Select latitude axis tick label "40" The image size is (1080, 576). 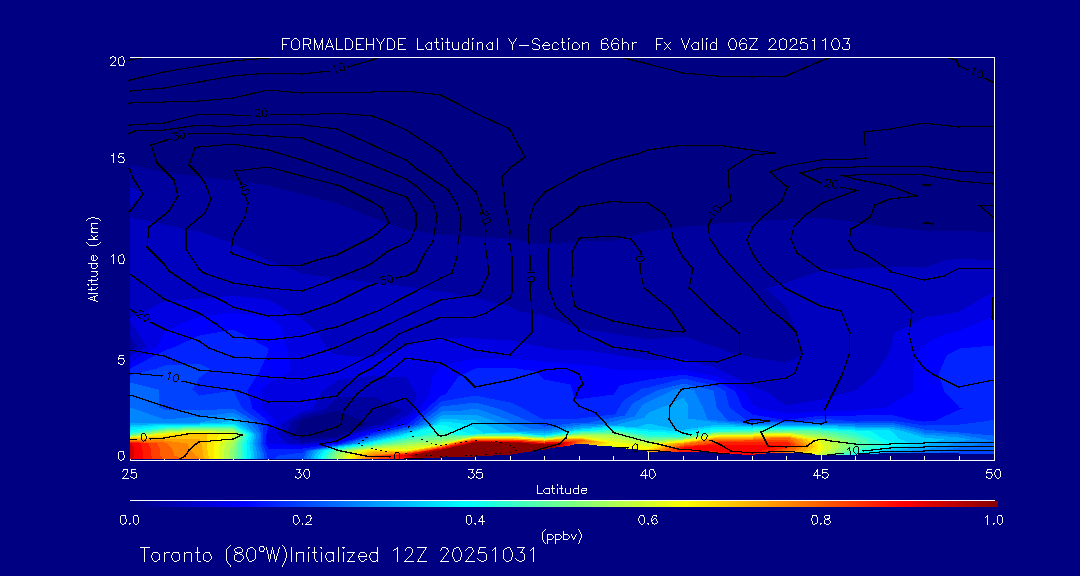pyautogui.click(x=648, y=474)
